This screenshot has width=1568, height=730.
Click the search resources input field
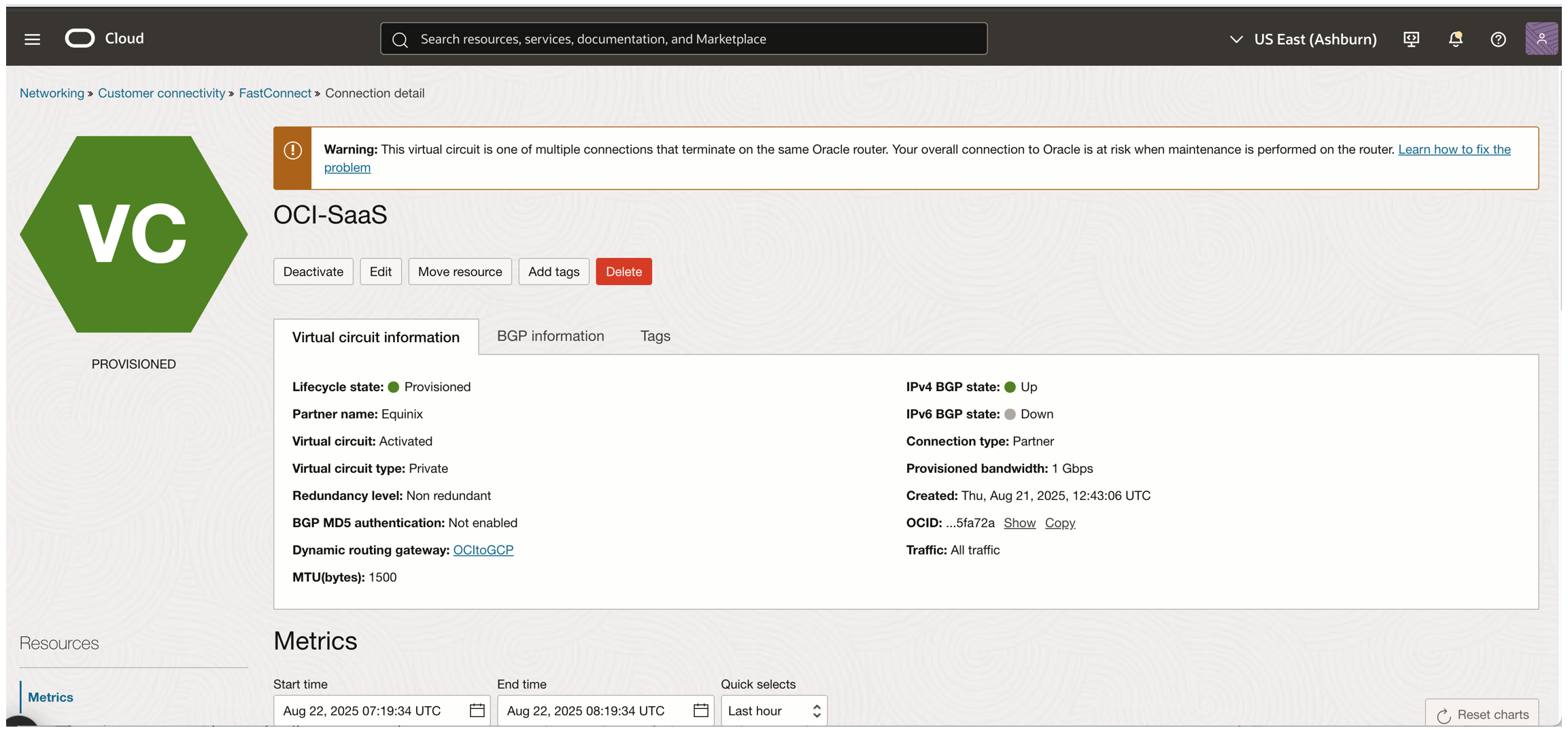pos(683,39)
